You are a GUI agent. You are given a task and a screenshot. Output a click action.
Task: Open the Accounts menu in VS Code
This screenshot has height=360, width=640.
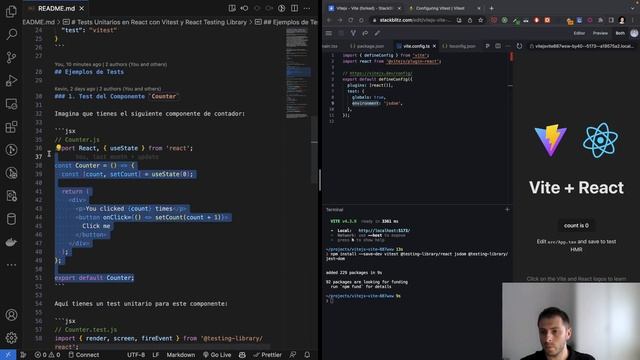click(x=11, y=315)
